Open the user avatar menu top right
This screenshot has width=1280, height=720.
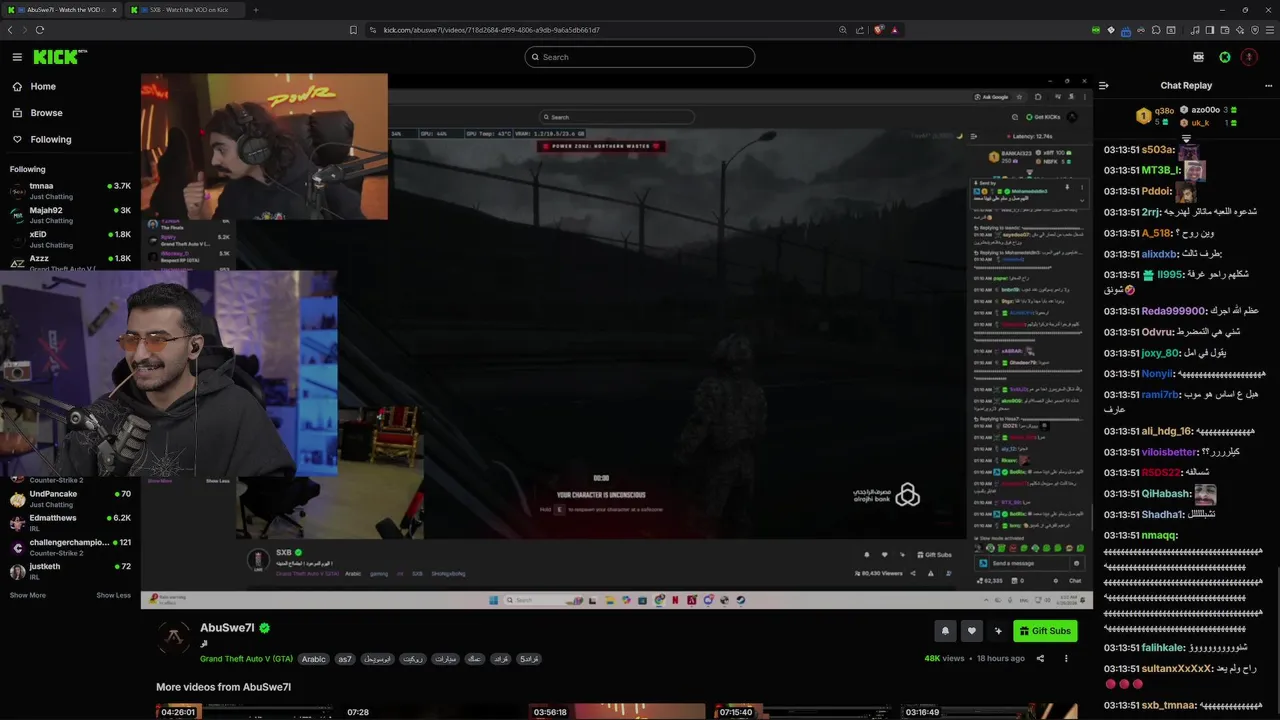click(x=1249, y=57)
